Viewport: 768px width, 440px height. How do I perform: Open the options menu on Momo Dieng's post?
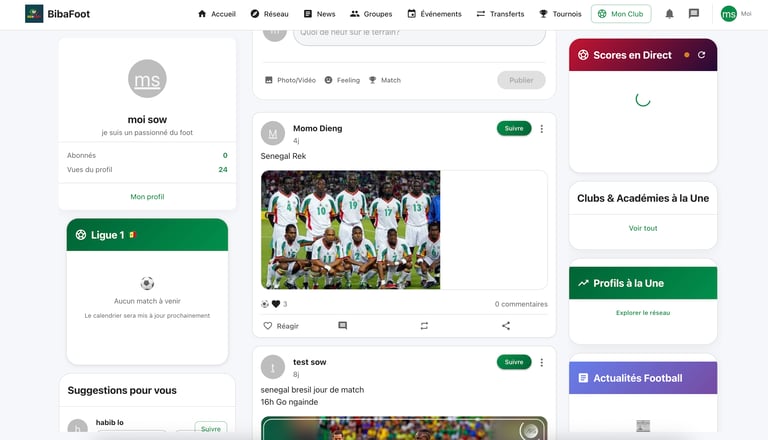(x=541, y=129)
